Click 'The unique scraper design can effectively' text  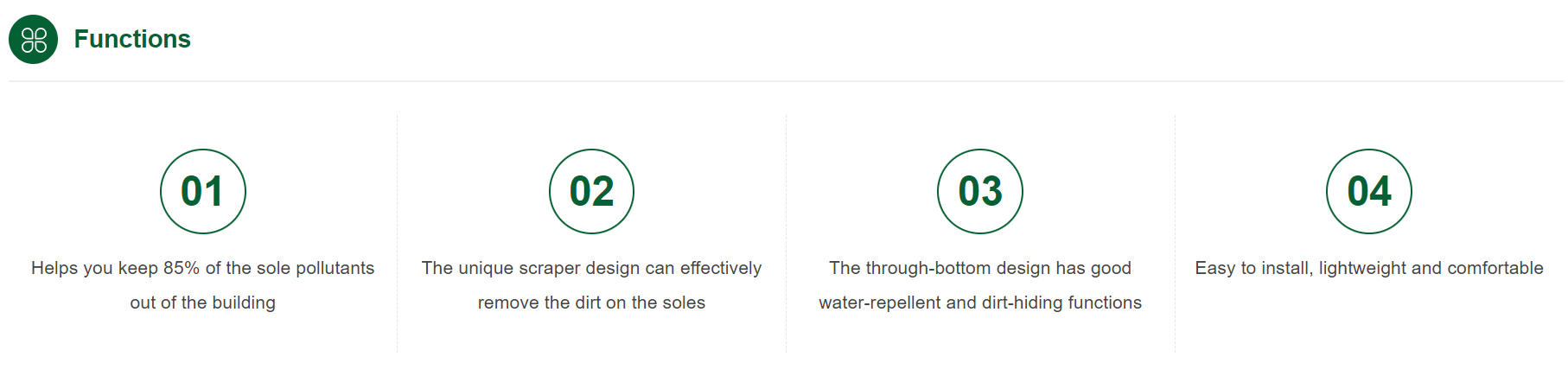pyautogui.click(x=591, y=268)
